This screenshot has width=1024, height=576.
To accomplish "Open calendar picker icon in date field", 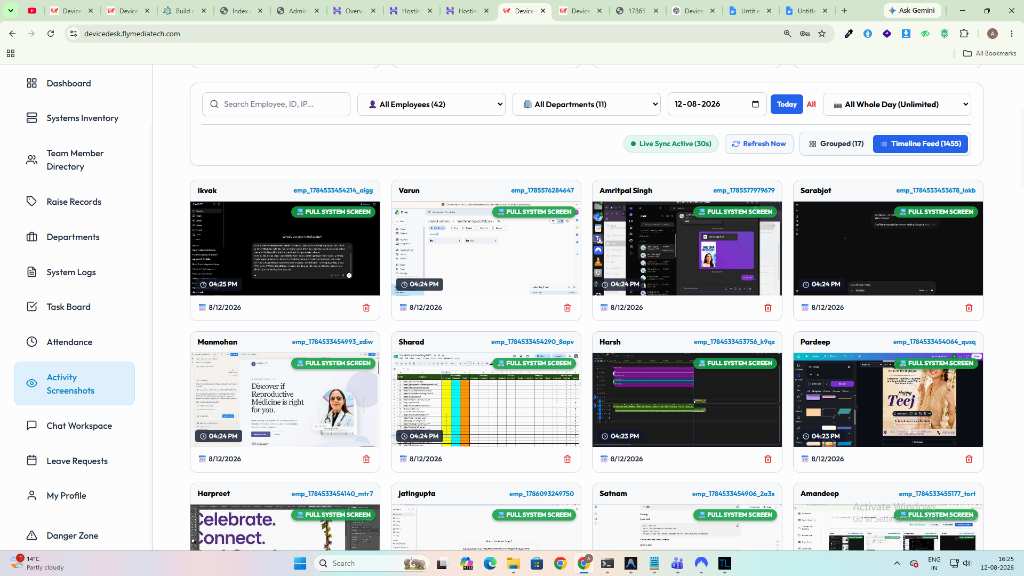I will tap(756, 104).
